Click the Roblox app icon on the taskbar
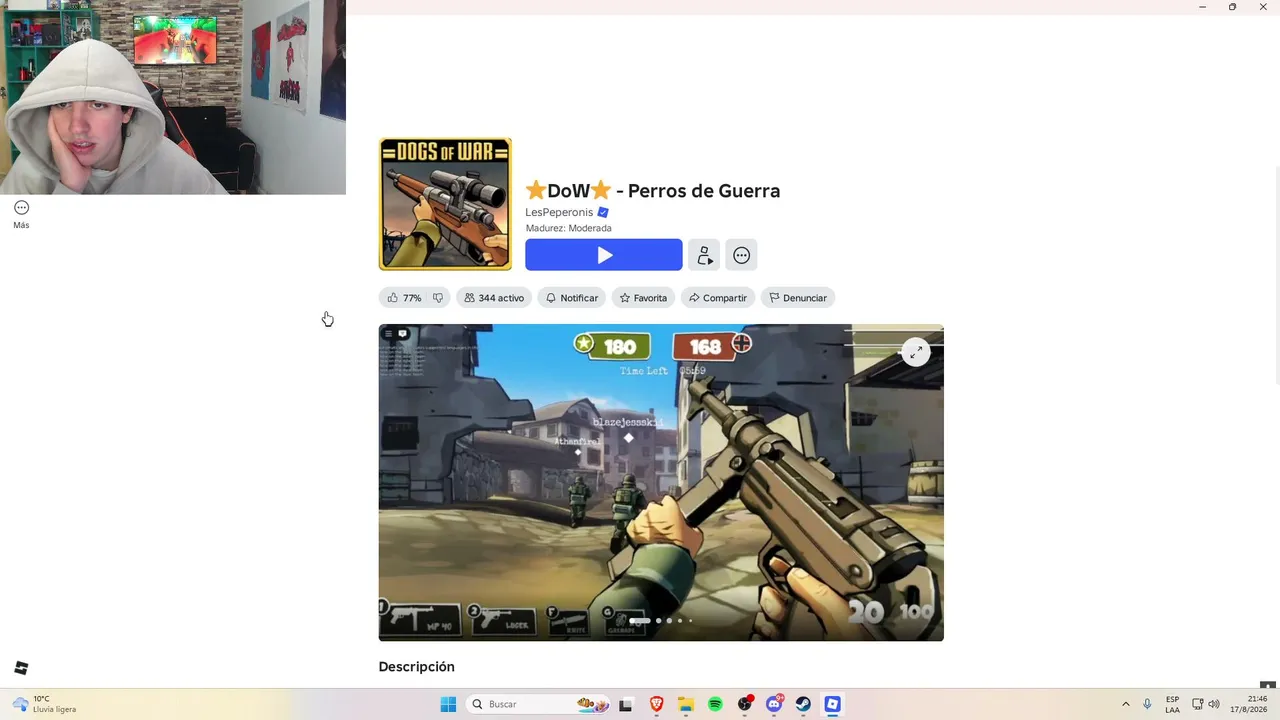Screen dimensions: 1280x720 coord(832,704)
